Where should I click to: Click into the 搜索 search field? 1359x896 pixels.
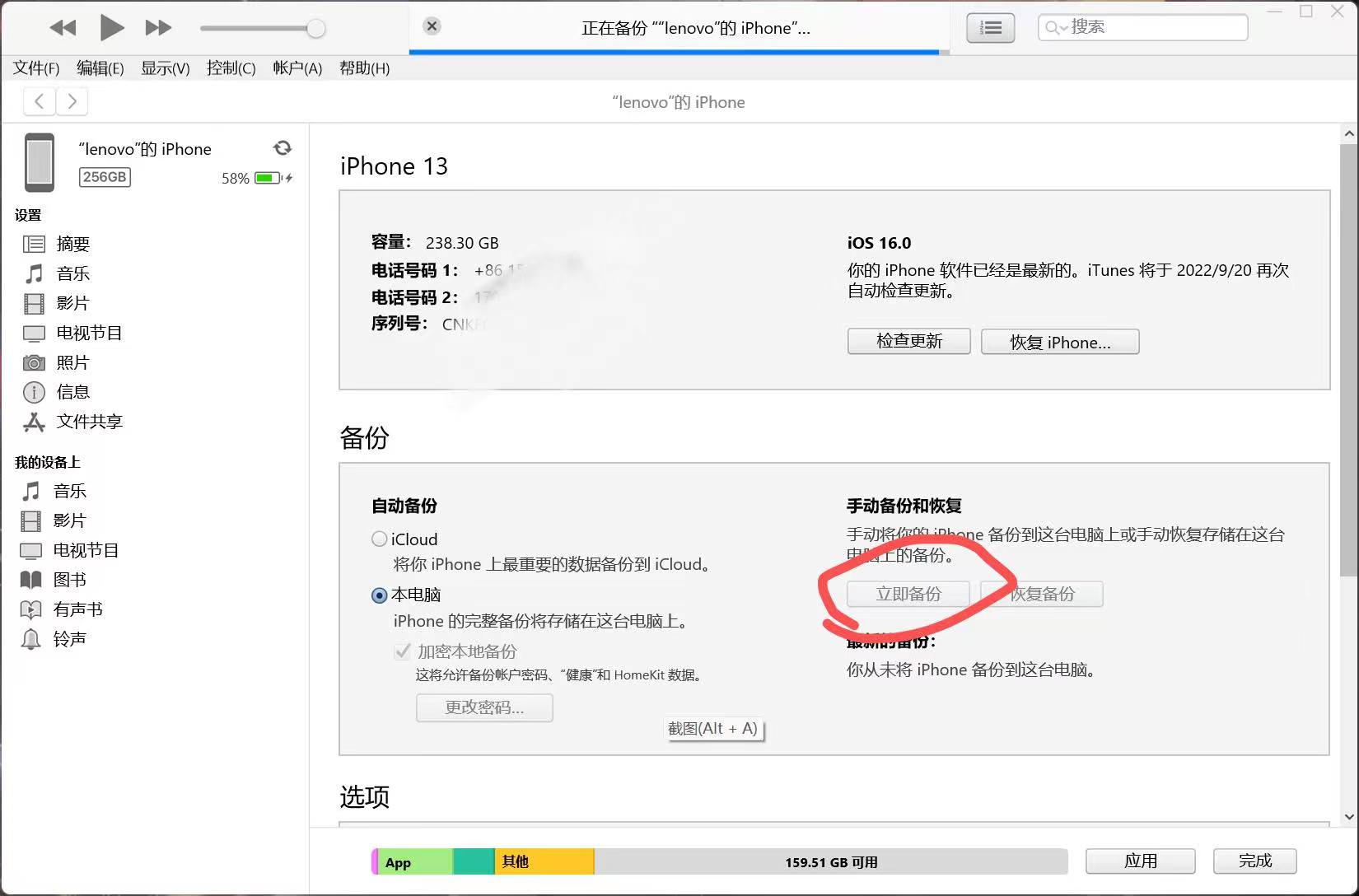pos(1142,27)
